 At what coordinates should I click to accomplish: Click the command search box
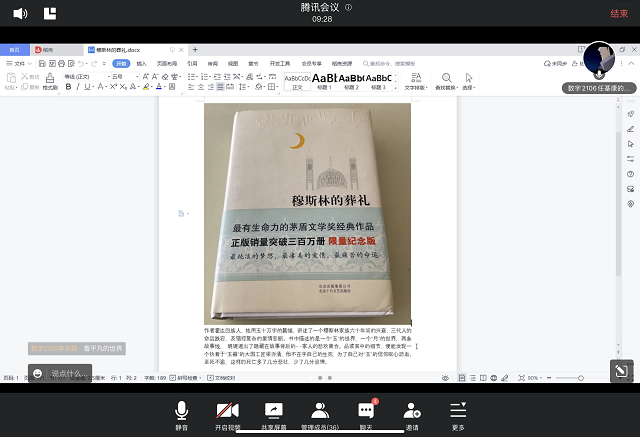click(389, 63)
